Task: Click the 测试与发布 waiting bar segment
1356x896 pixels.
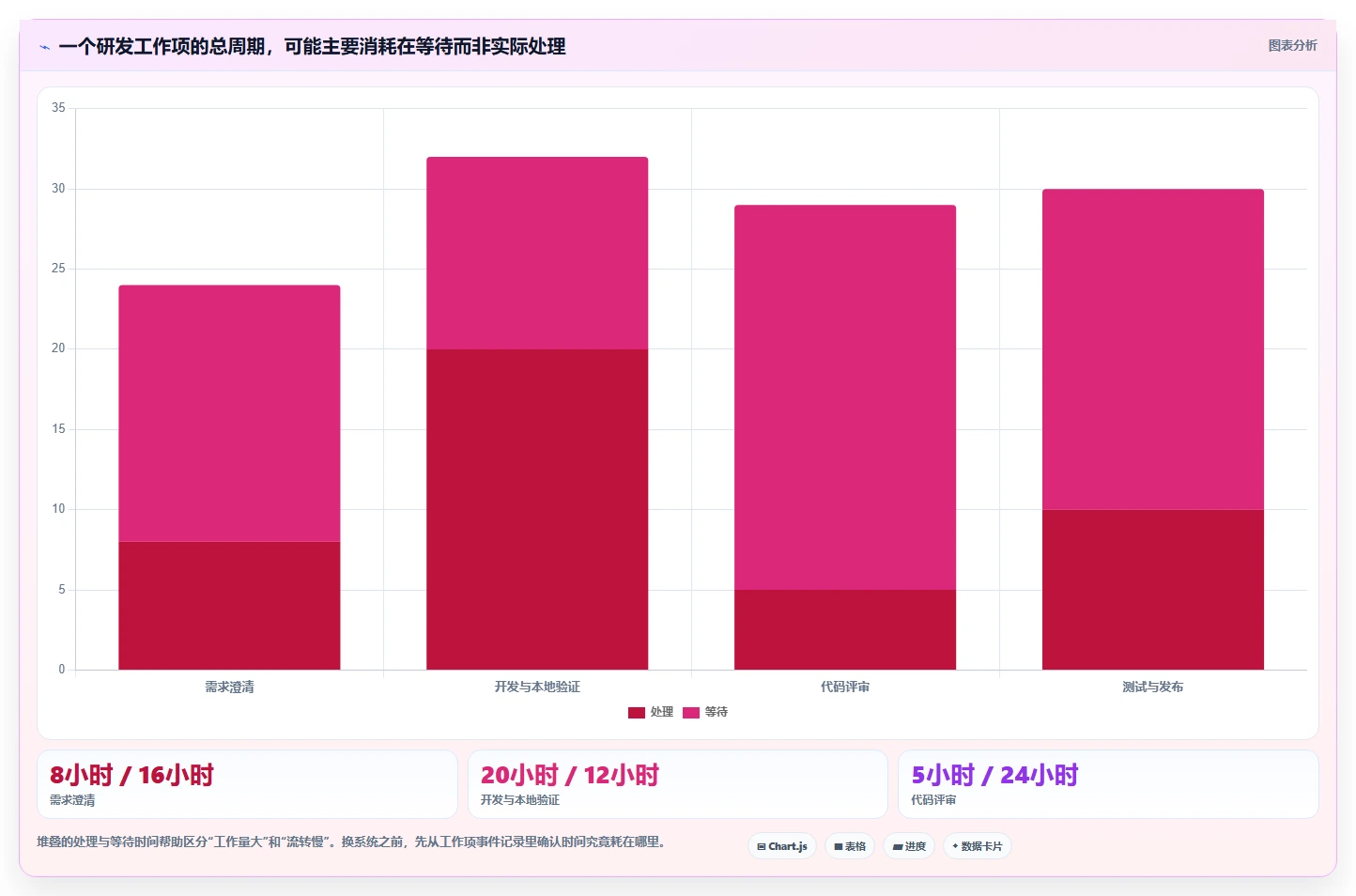Action: [x=1153, y=349]
